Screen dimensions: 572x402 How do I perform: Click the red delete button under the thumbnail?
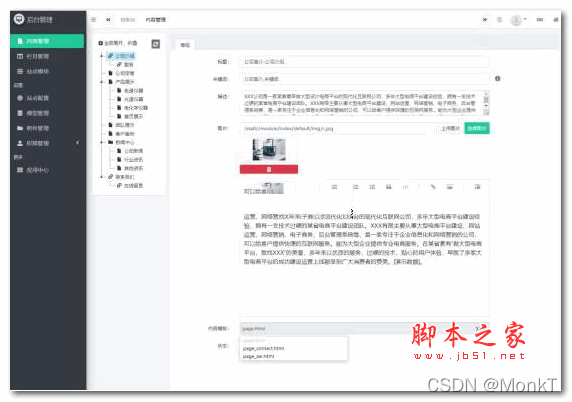point(269,169)
